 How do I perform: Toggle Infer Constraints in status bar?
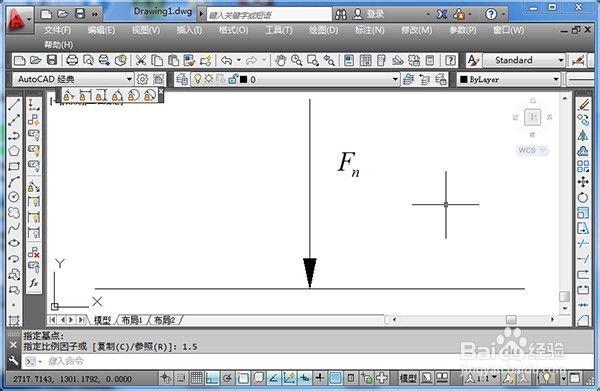166,378
